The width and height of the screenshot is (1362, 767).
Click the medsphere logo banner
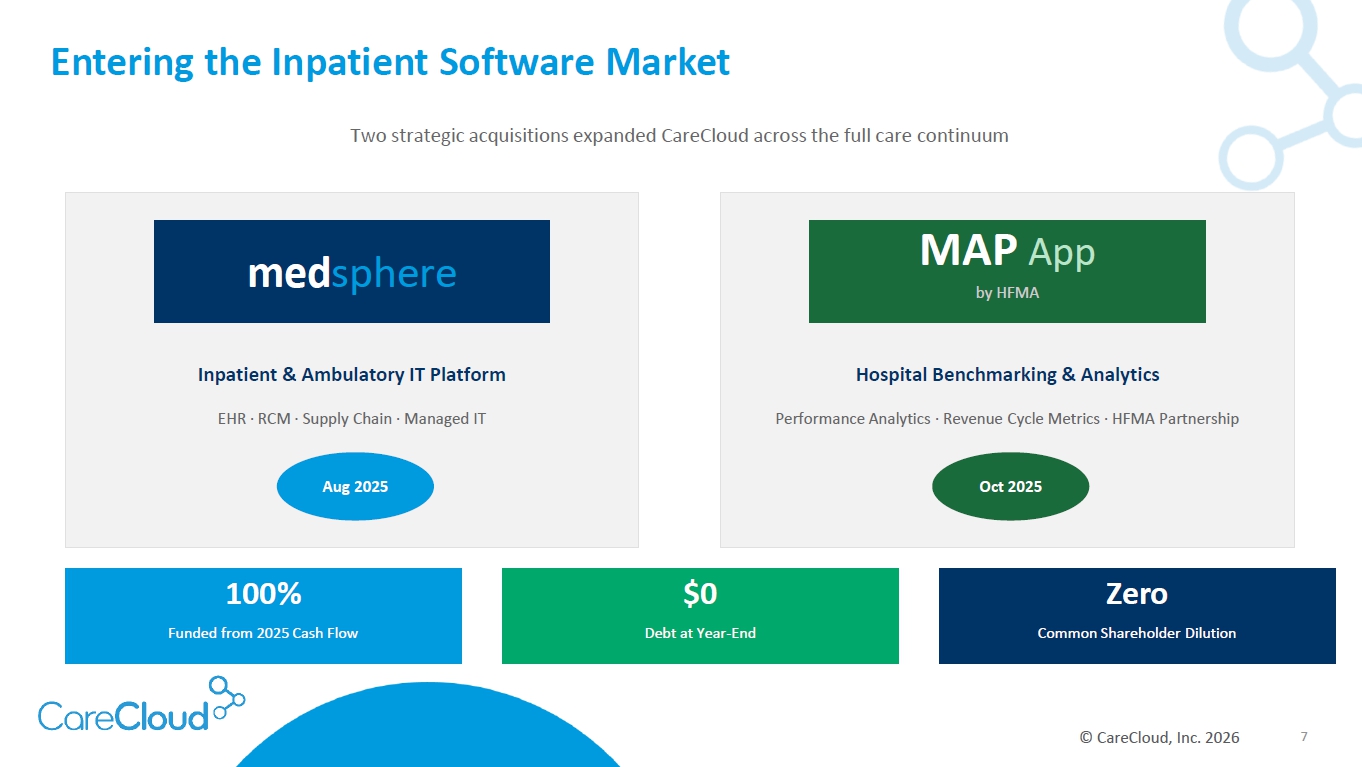[351, 272]
